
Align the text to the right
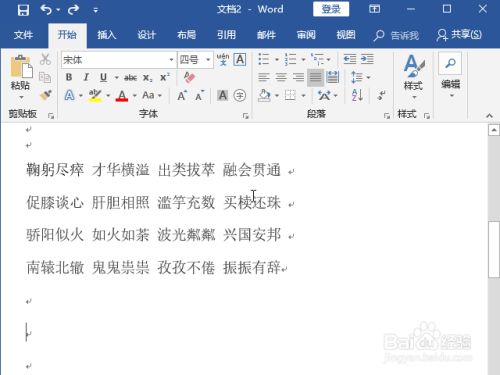(x=298, y=77)
